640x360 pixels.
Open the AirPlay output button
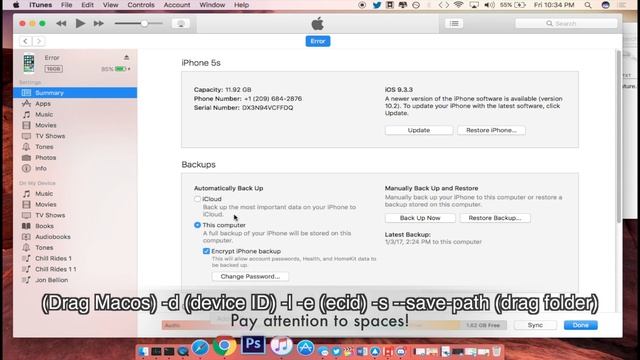[180, 23]
